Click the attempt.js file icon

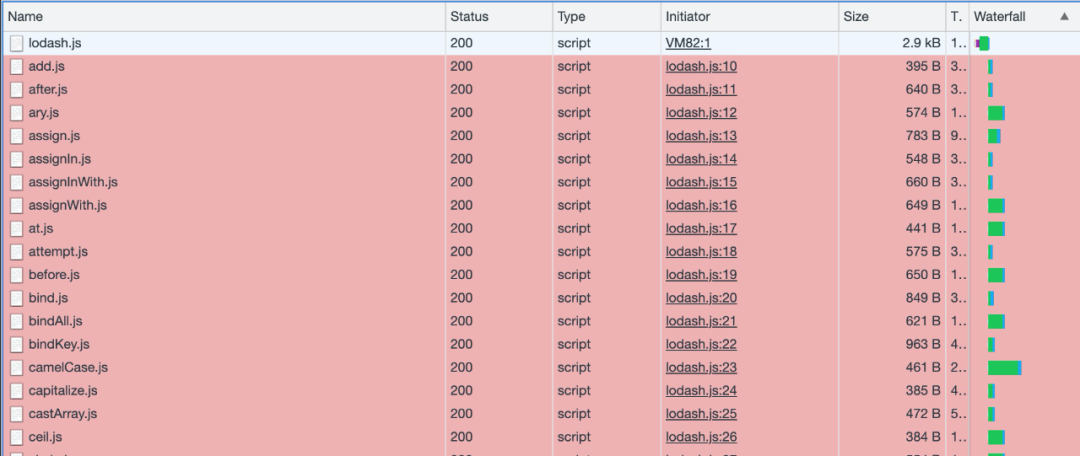[x=17, y=252]
